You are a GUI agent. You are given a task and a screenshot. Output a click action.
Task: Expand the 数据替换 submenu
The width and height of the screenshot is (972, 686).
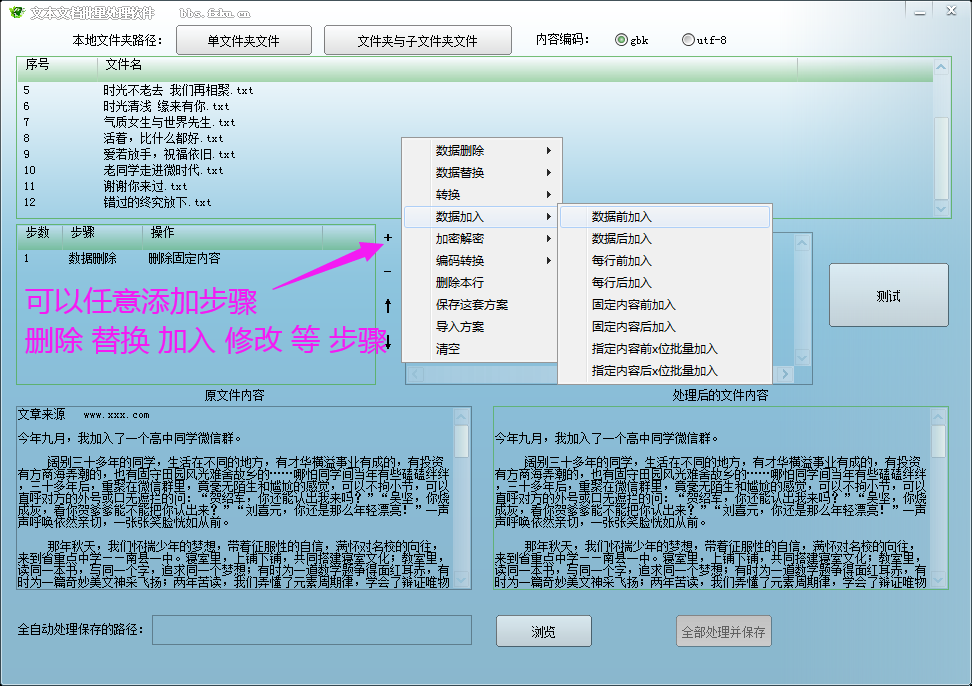point(482,173)
